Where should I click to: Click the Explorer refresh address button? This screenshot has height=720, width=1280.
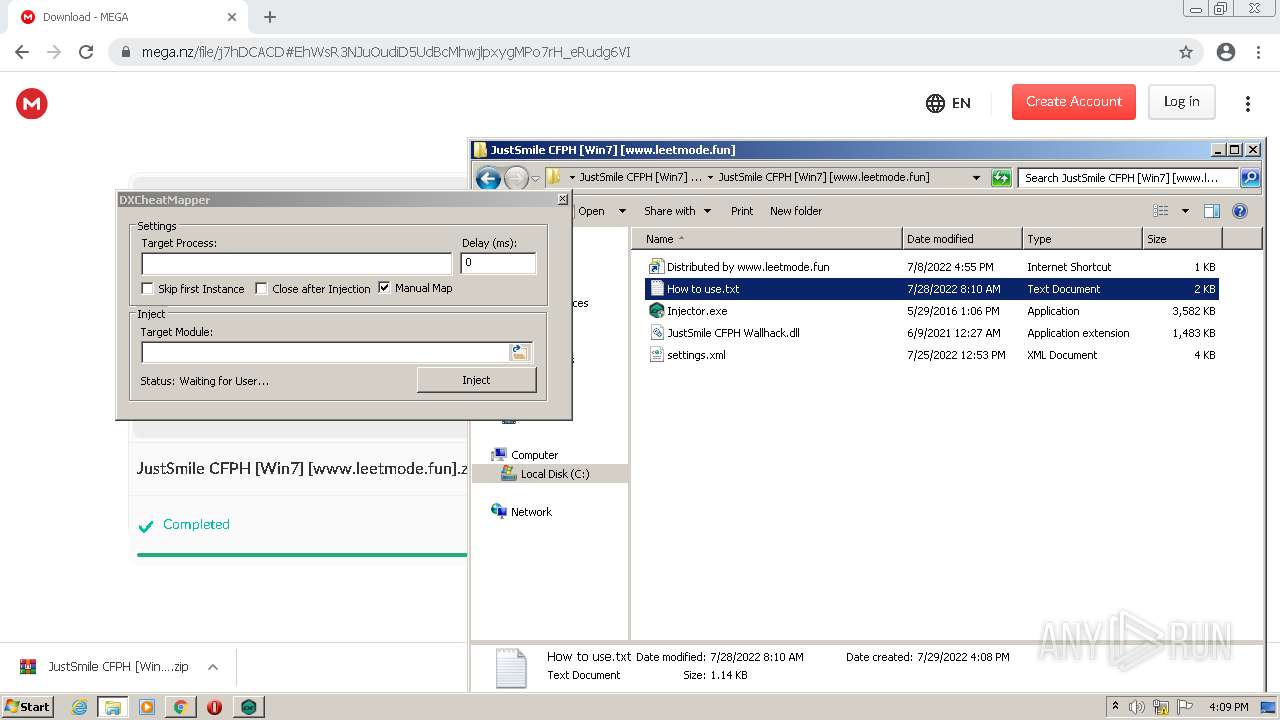click(1001, 178)
